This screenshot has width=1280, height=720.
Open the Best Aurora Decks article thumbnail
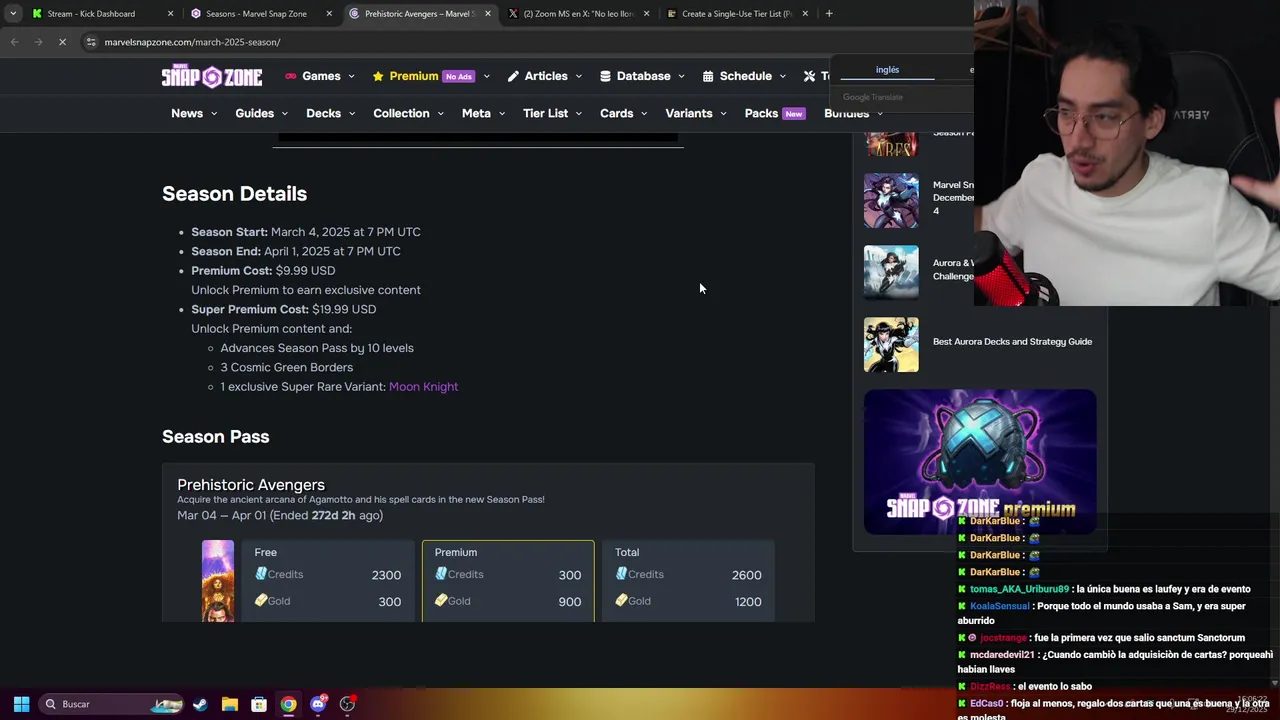click(x=891, y=345)
